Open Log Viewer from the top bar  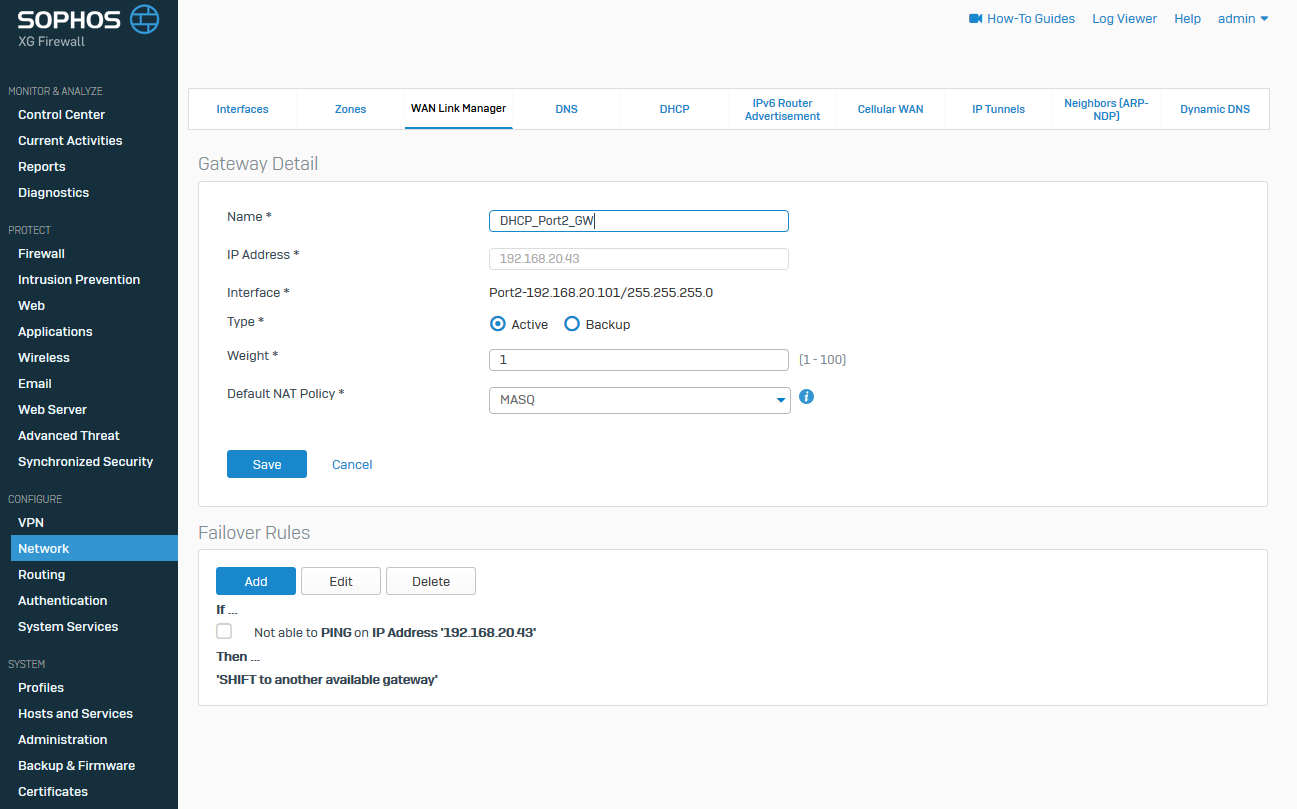(1124, 19)
